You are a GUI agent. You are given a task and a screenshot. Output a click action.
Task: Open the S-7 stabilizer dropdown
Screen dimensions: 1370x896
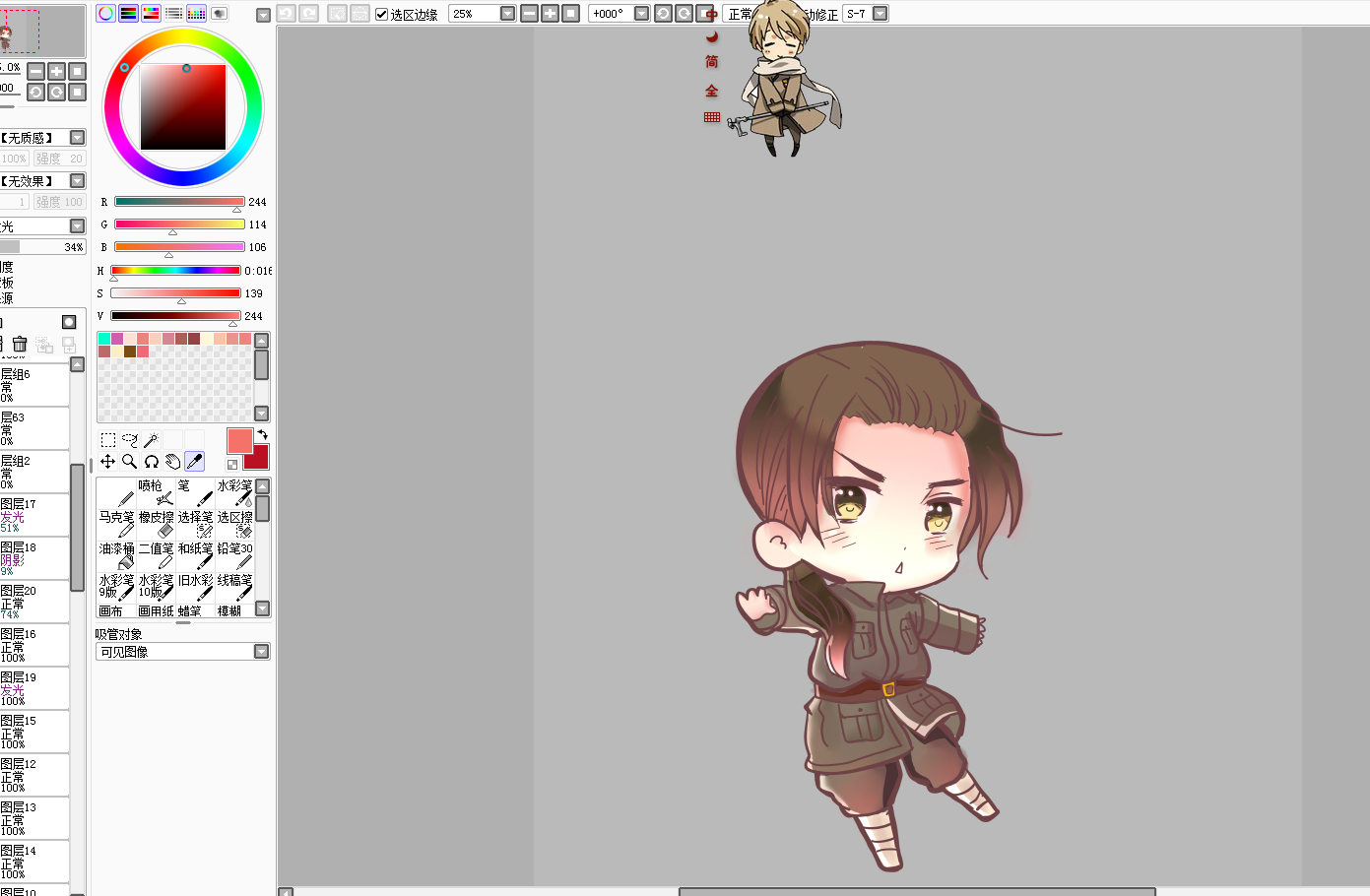pos(881,14)
